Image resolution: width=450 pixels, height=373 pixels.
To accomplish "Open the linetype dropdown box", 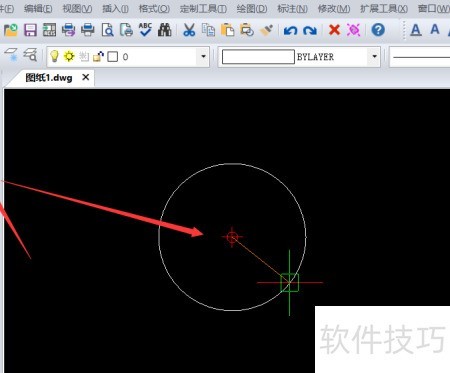I will click(x=420, y=57).
